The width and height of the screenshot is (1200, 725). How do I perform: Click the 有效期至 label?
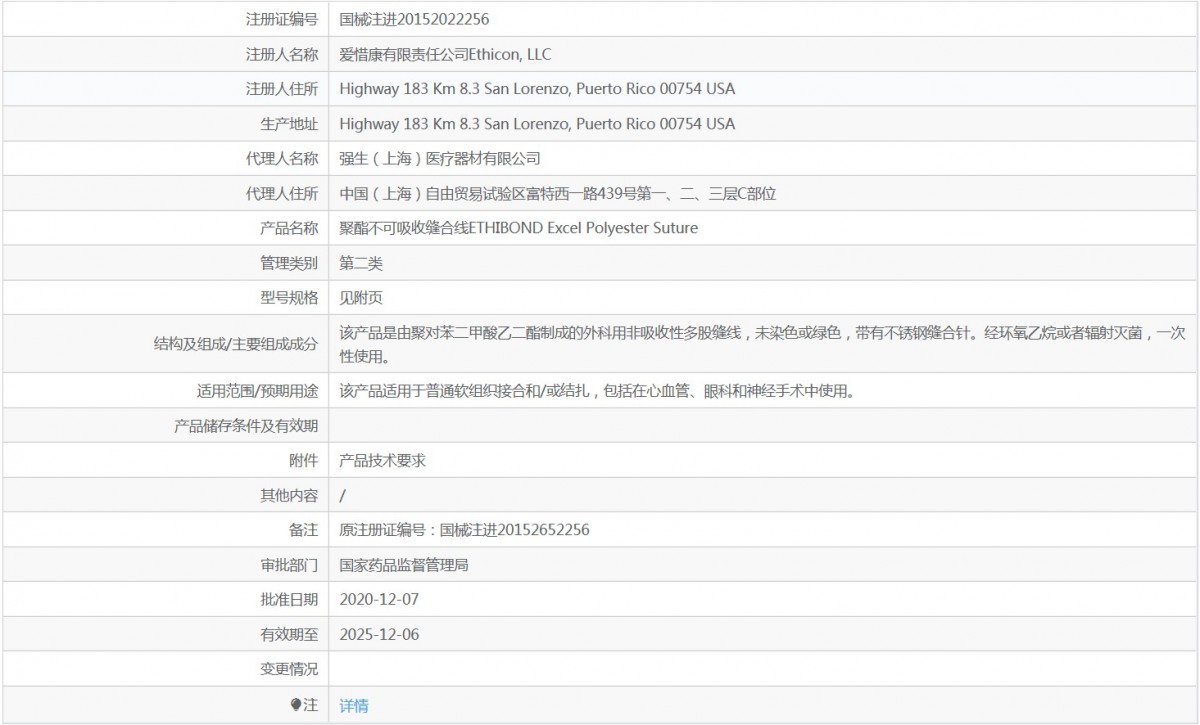[x=289, y=634]
